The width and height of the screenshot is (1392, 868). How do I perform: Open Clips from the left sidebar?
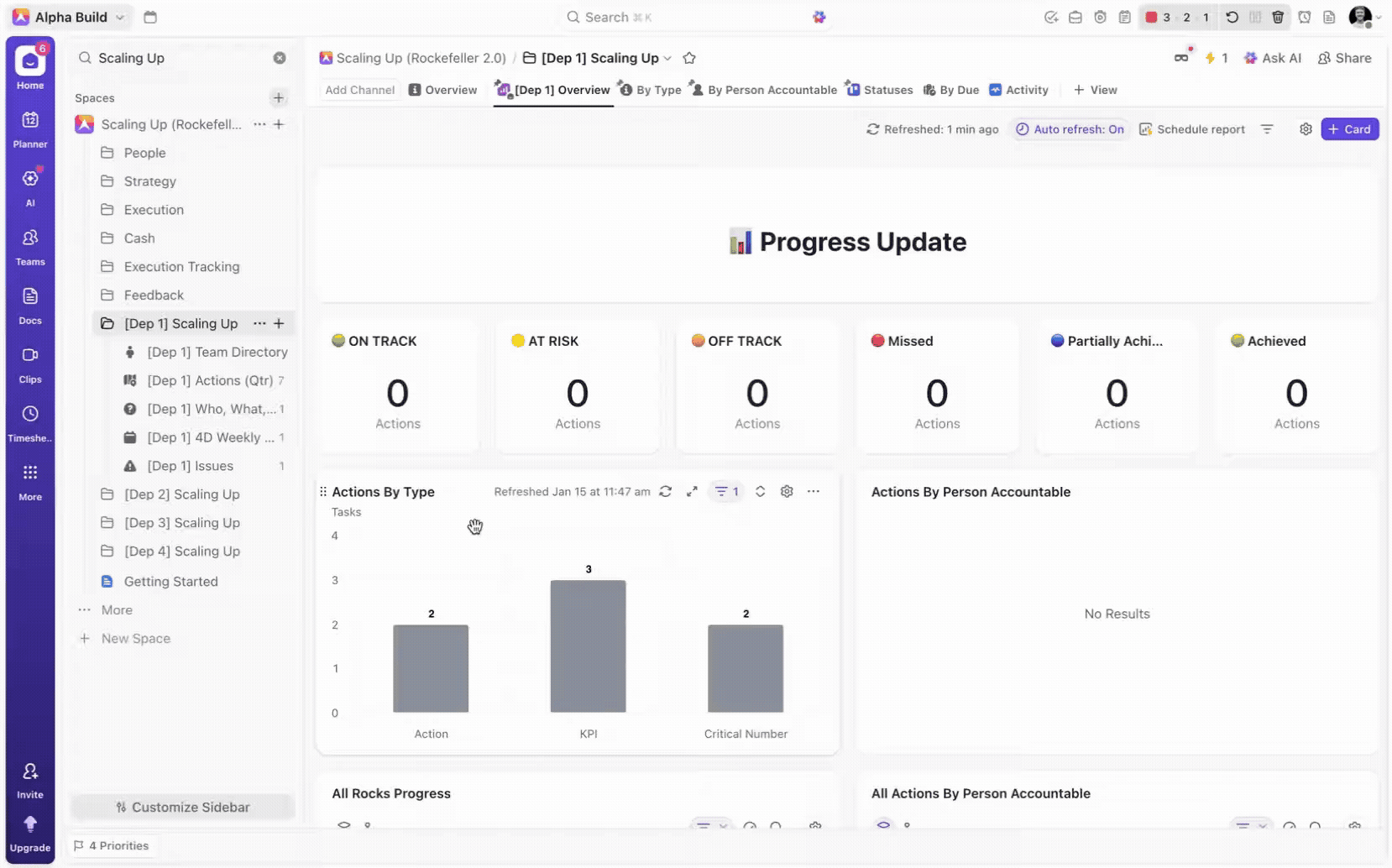(30, 363)
